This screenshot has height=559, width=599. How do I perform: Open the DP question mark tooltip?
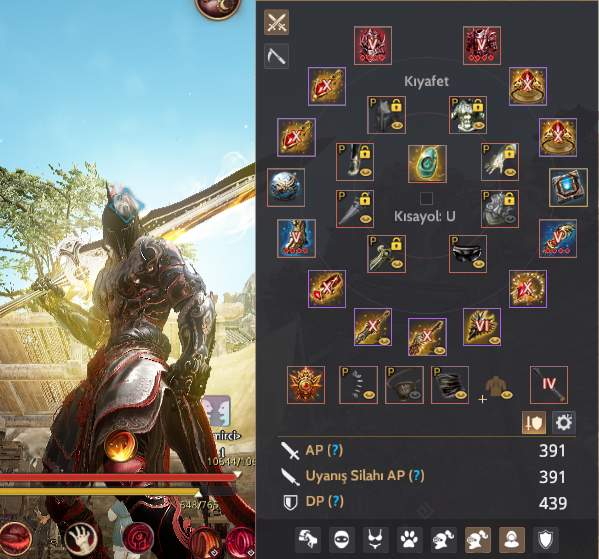click(x=335, y=501)
